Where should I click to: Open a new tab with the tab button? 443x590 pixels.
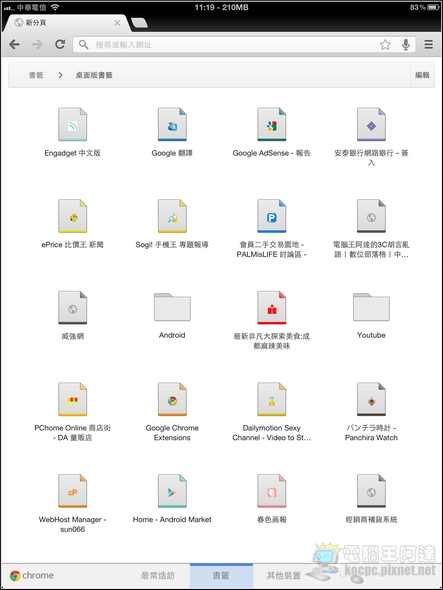click(139, 23)
